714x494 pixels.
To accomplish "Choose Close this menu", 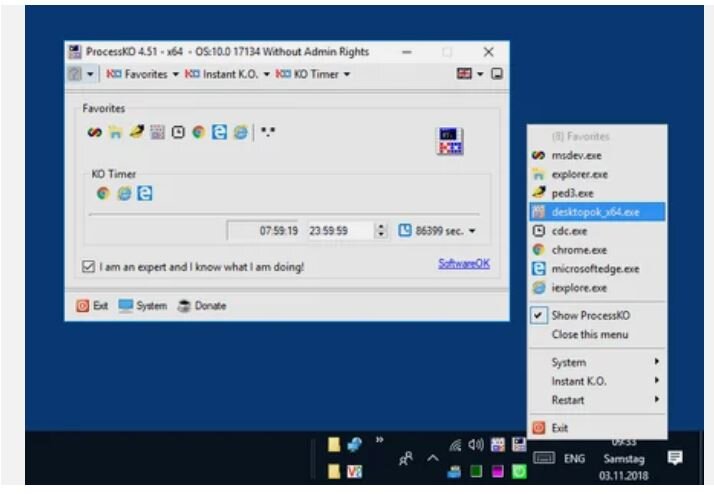I will click(x=597, y=335).
